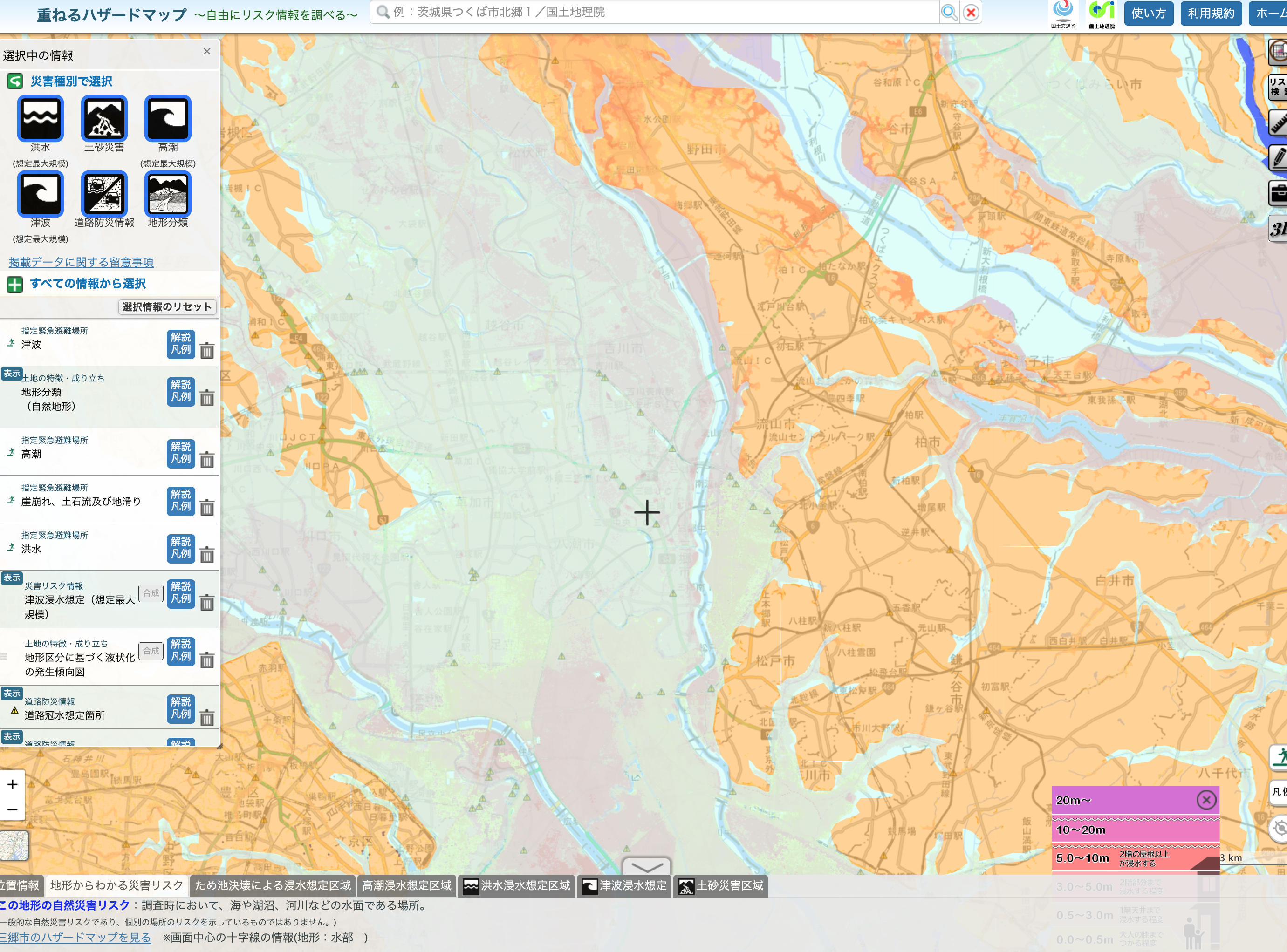Delete the 津波浸水想定 layer

(x=207, y=602)
